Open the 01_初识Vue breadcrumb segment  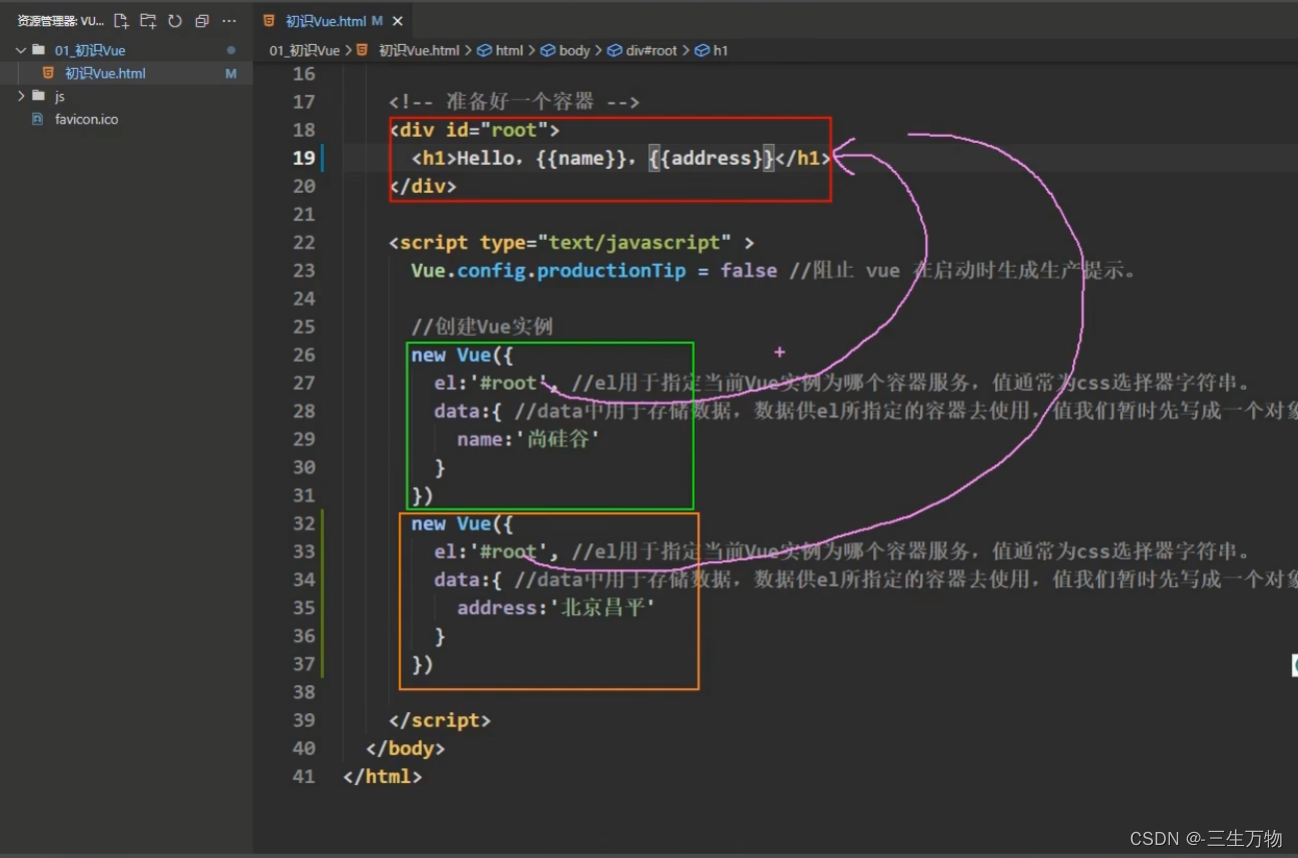pyautogui.click(x=304, y=50)
